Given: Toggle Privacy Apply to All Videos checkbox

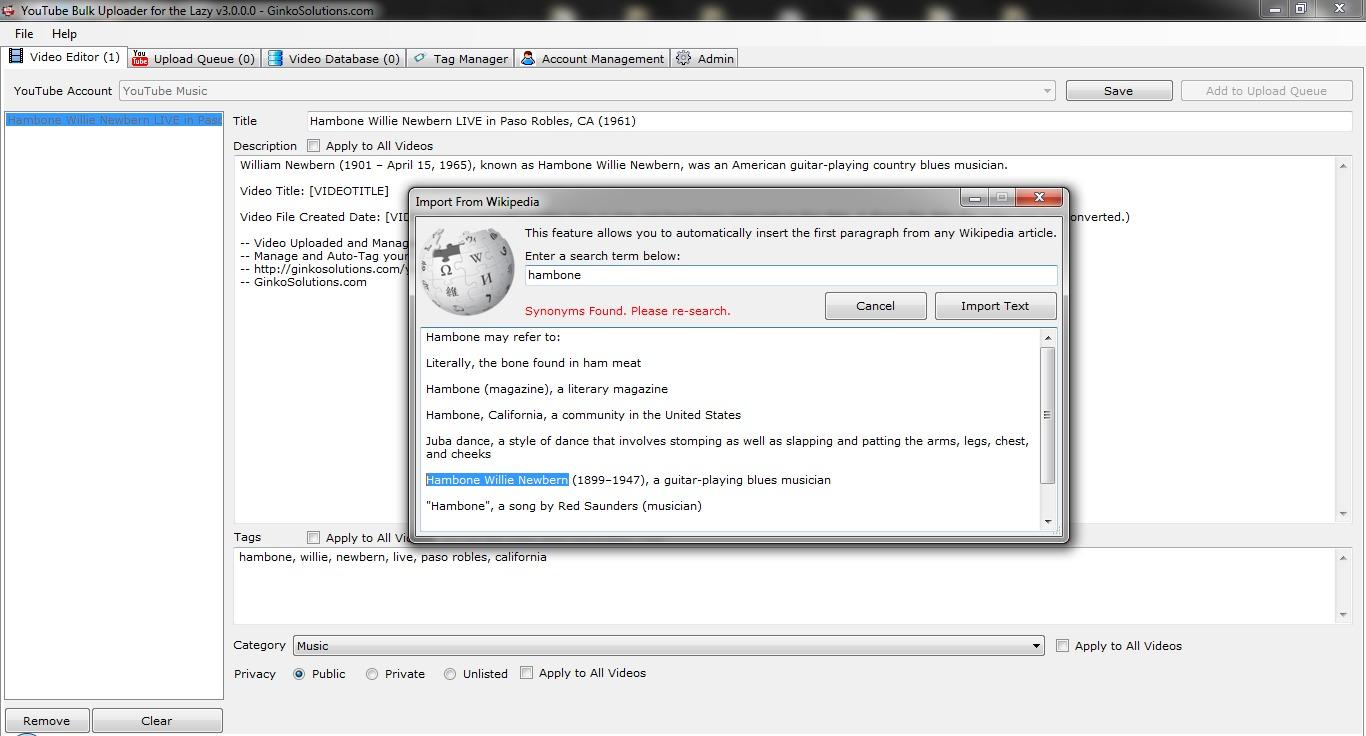Looking at the screenshot, I should [x=527, y=673].
